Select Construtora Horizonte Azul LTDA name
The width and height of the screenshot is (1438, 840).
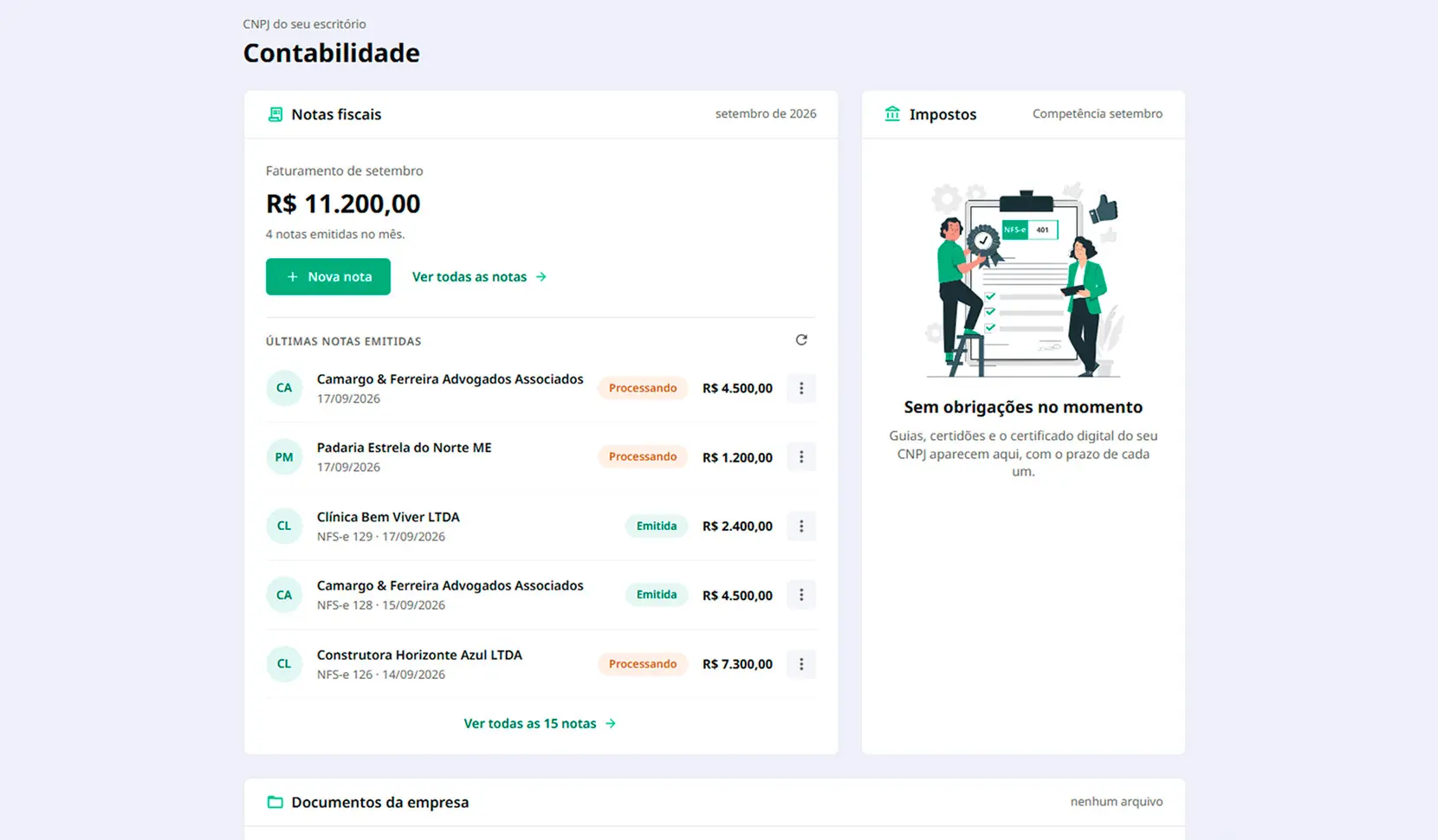pos(419,656)
